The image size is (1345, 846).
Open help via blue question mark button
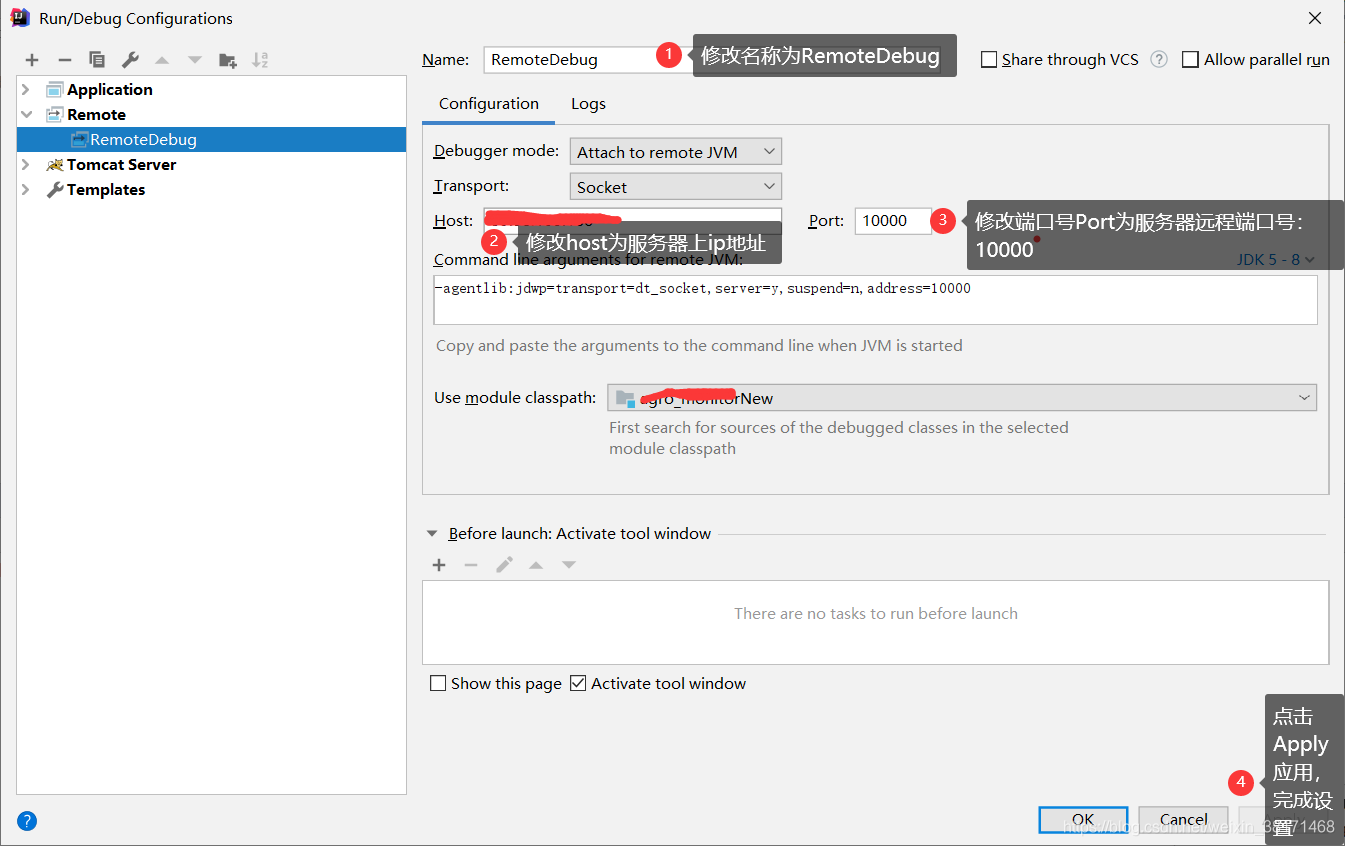point(27,821)
